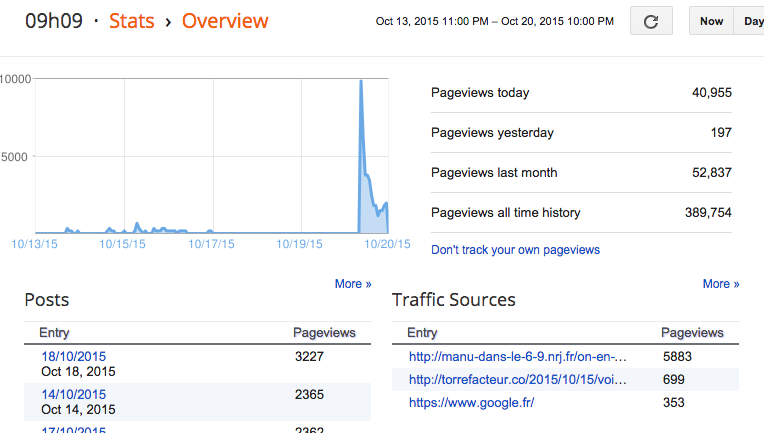The width and height of the screenshot is (764, 433).
Task: Click the Overview breadcrumb heading
Action: [x=225, y=20]
